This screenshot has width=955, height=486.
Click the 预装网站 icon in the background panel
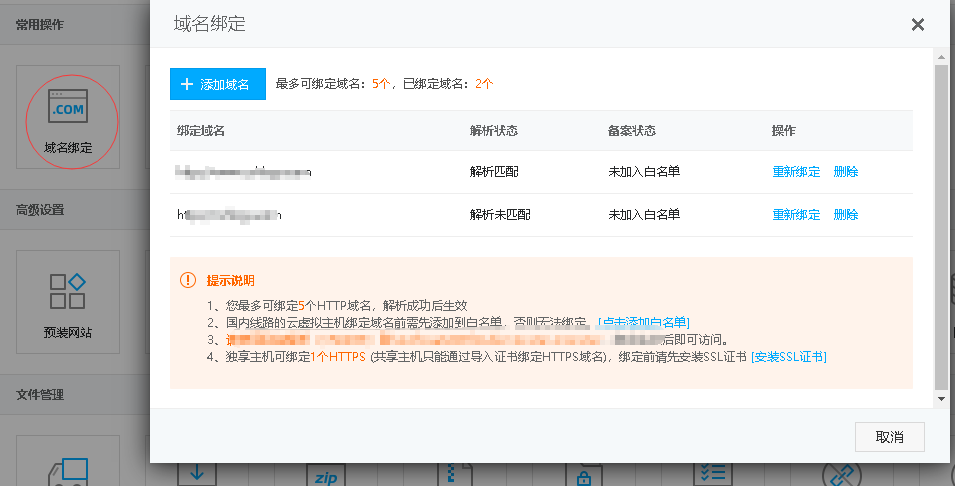[x=68, y=302]
